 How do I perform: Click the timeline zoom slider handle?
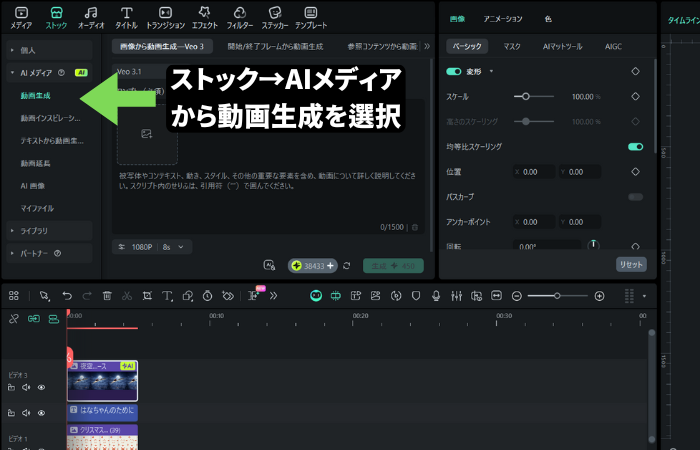point(557,296)
